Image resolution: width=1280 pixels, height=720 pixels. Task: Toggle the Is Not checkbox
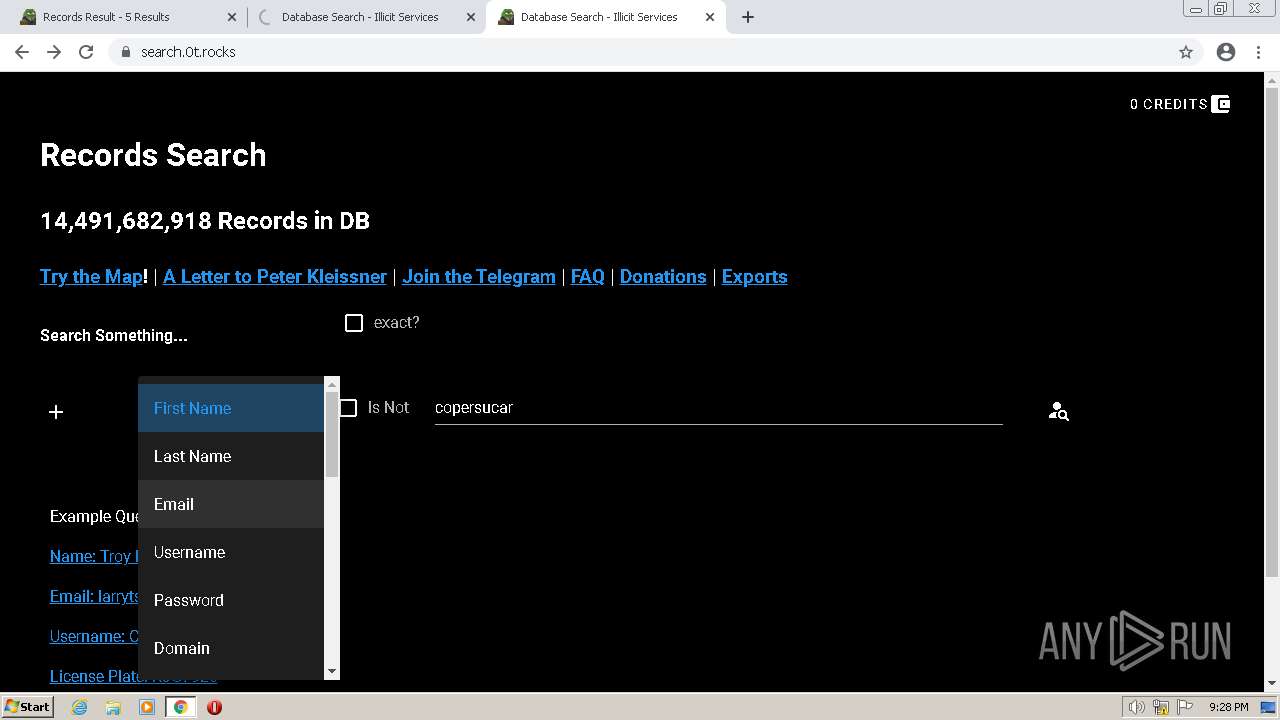(348, 408)
